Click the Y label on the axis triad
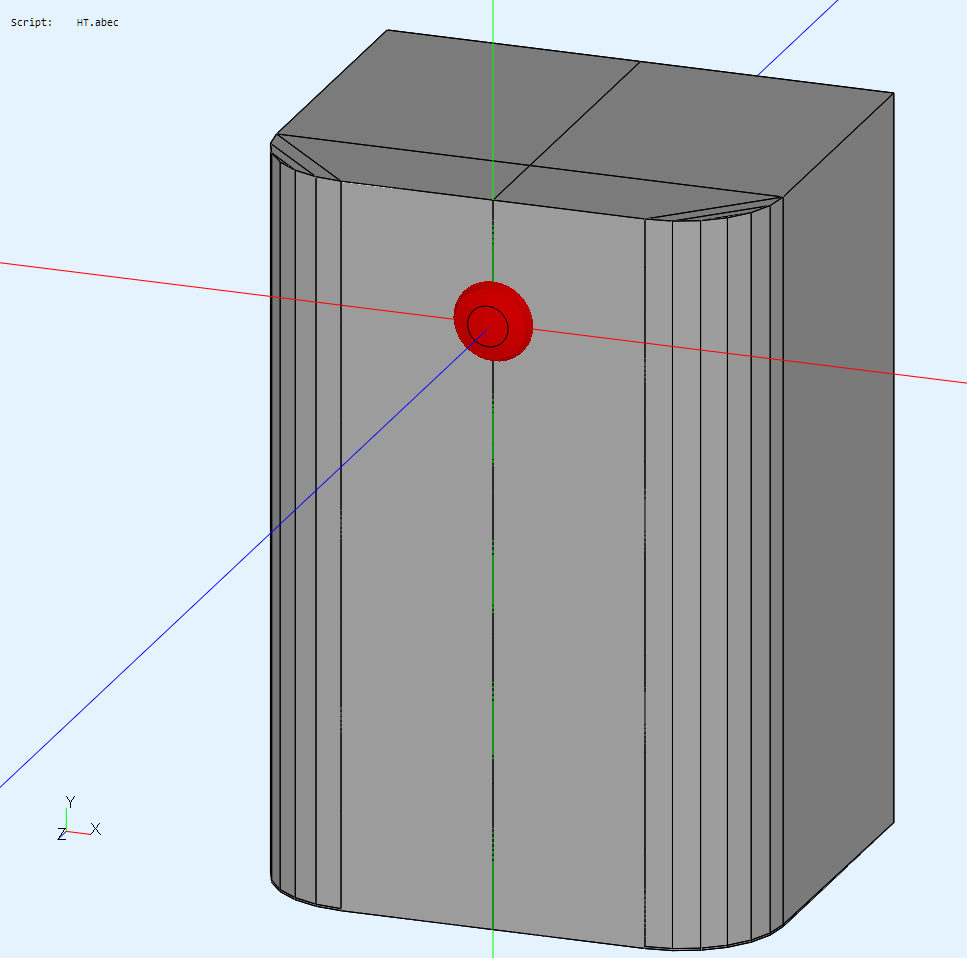Screen dimensions: 967x958 click(70, 802)
